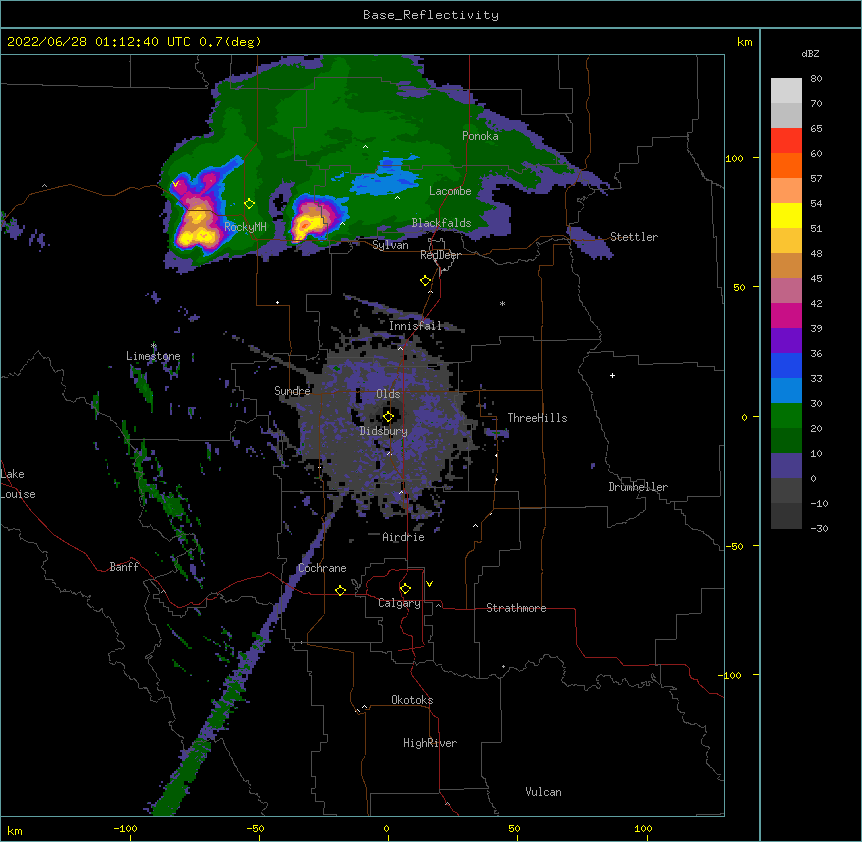Select the 33 dBZ light blue swatch
Screen dimensions: 862x842
(786, 391)
